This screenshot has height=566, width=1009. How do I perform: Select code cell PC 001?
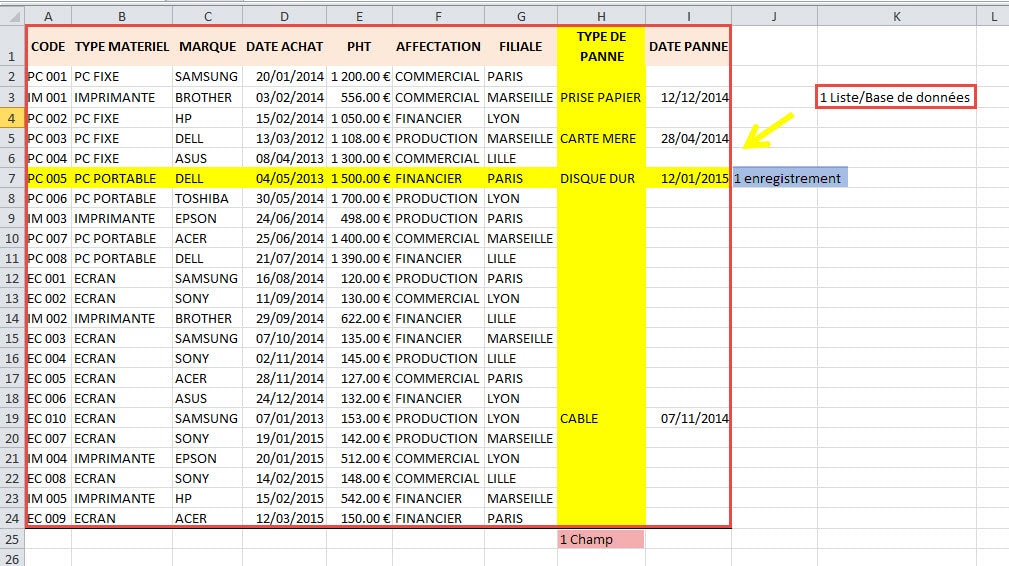tap(48, 77)
